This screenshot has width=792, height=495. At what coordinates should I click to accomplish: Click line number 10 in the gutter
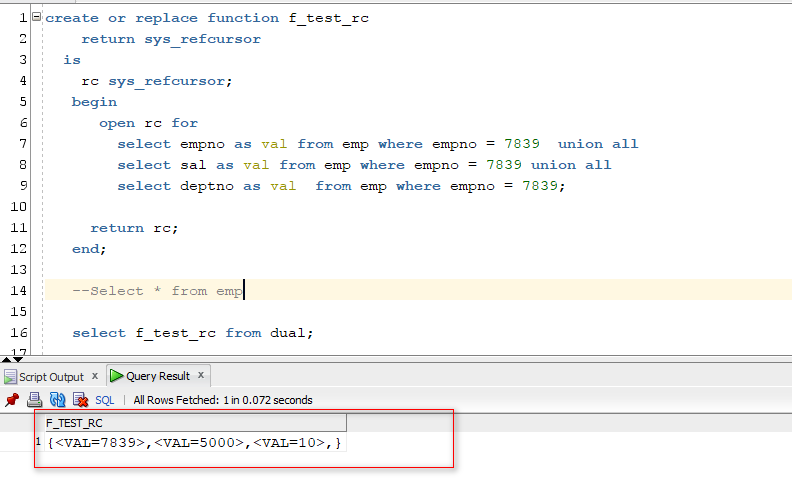(x=18, y=207)
